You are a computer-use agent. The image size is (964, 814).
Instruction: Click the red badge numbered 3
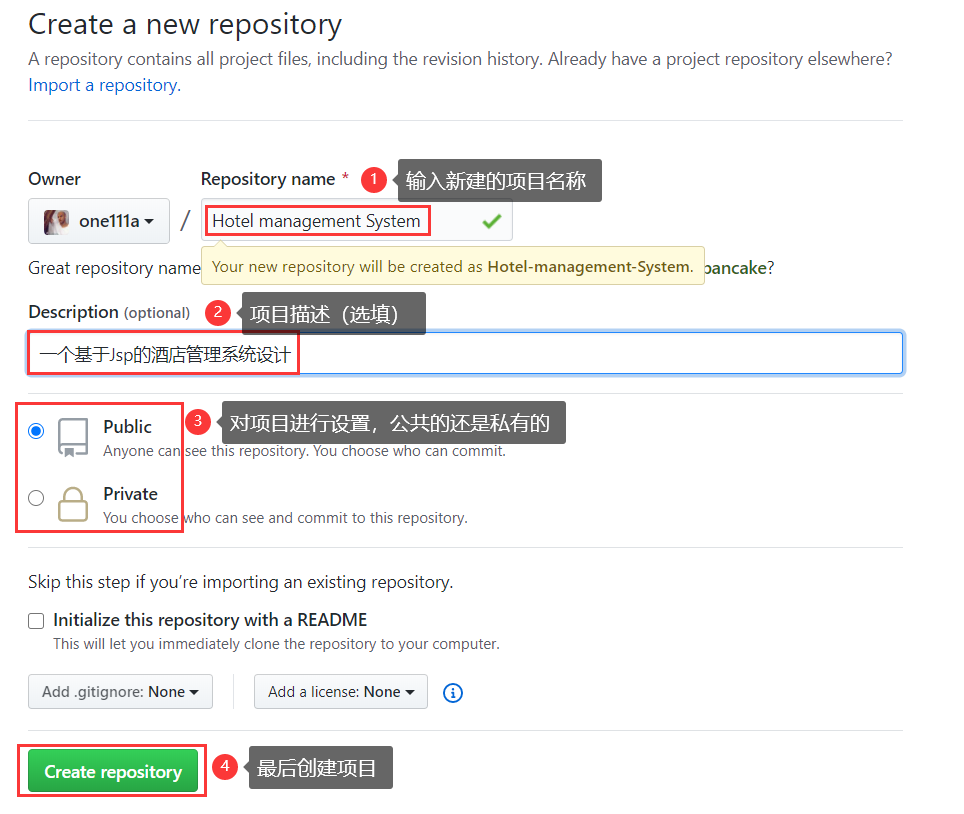pyautogui.click(x=198, y=422)
